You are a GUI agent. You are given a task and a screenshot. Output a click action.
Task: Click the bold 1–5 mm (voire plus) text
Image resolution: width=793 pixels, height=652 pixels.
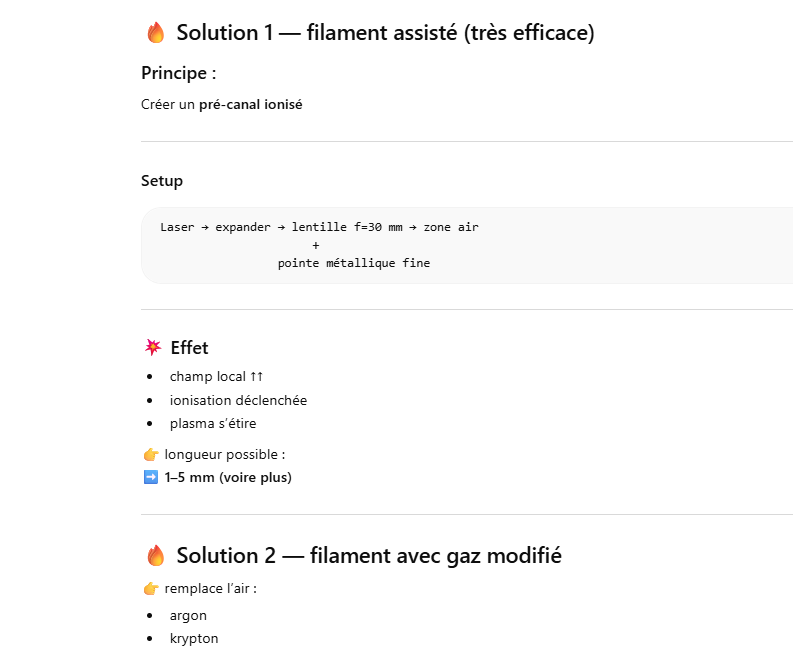coord(227,477)
